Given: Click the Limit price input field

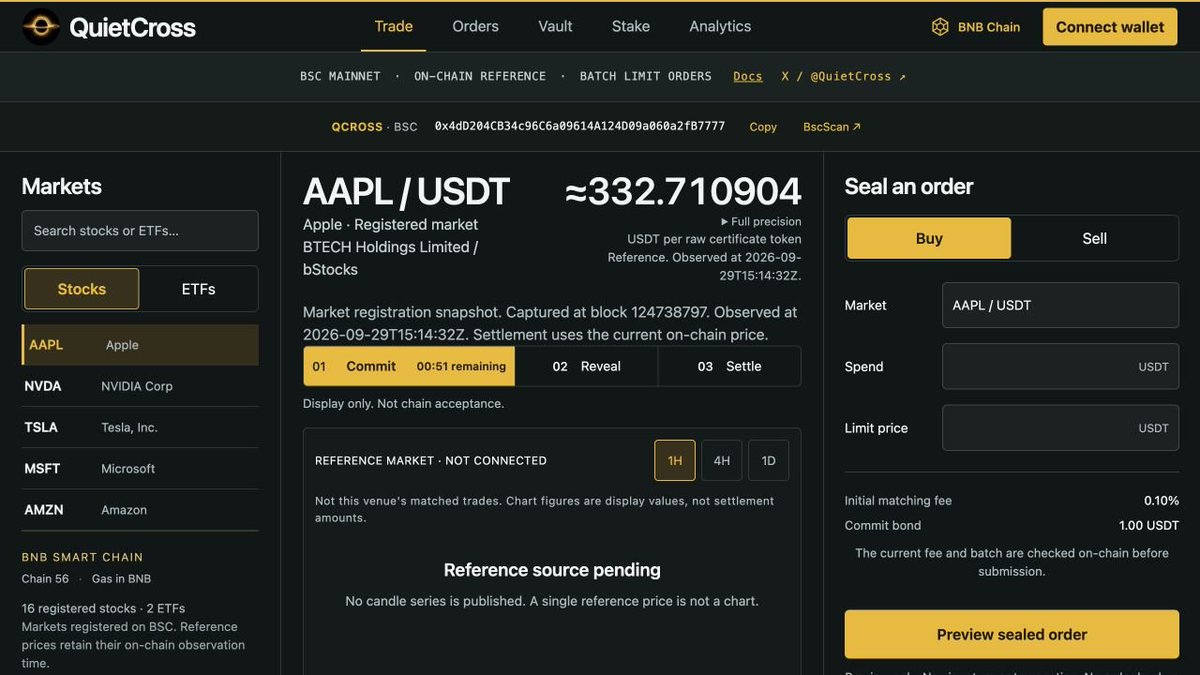Looking at the screenshot, I should (x=1060, y=427).
